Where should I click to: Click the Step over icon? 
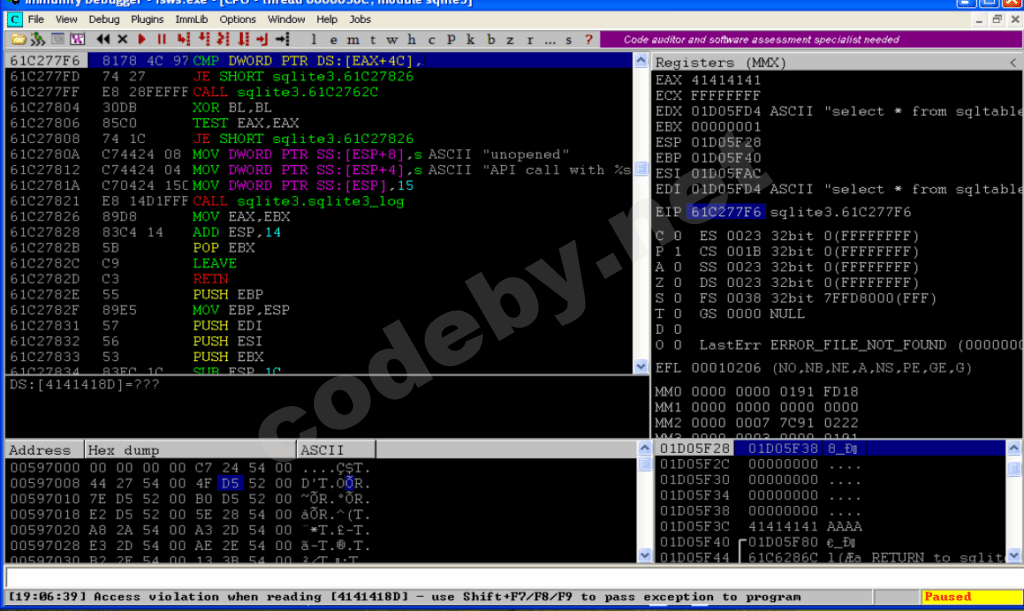(x=204, y=40)
